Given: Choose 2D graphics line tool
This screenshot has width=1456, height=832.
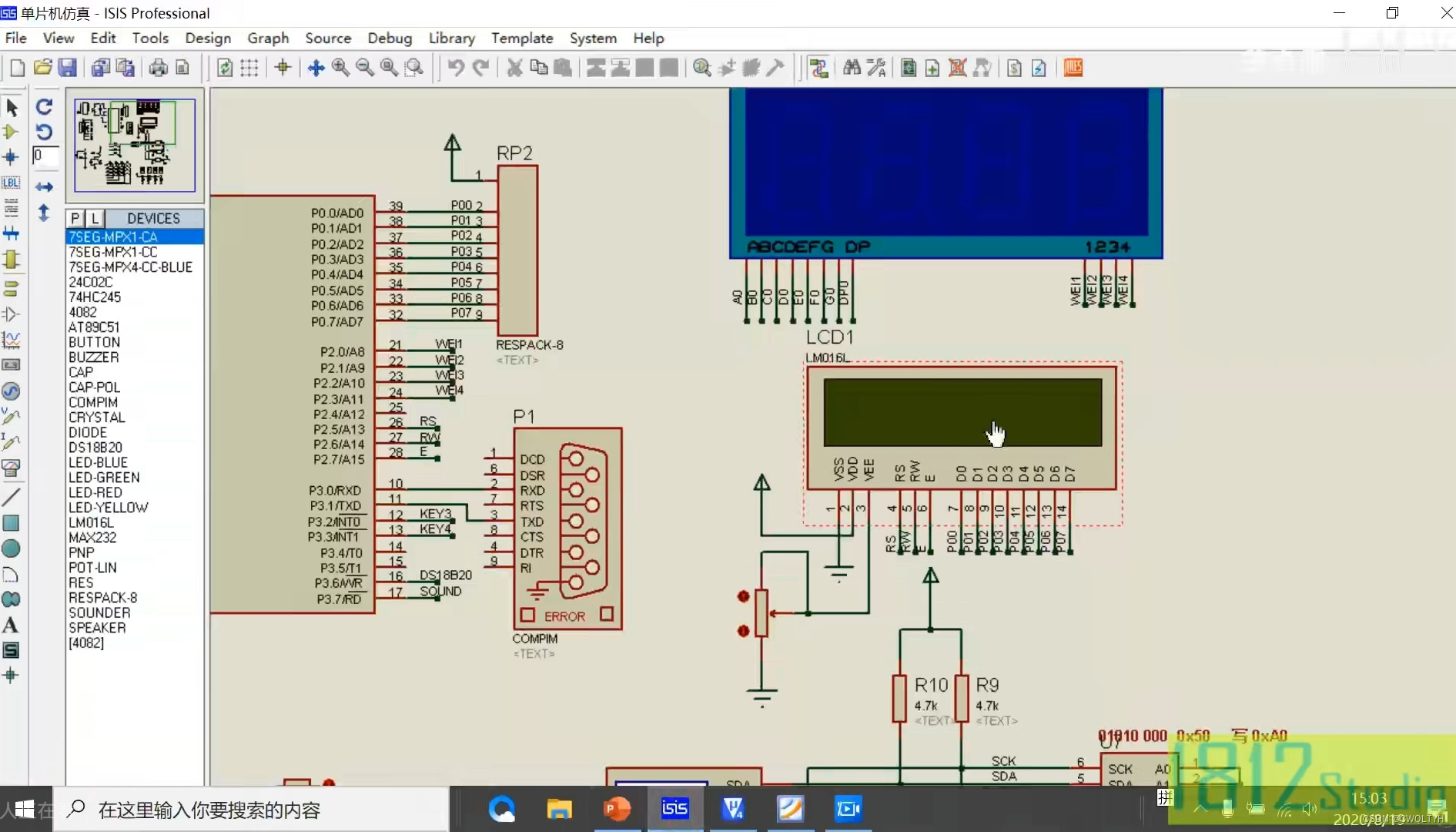Looking at the screenshot, I should [11, 497].
